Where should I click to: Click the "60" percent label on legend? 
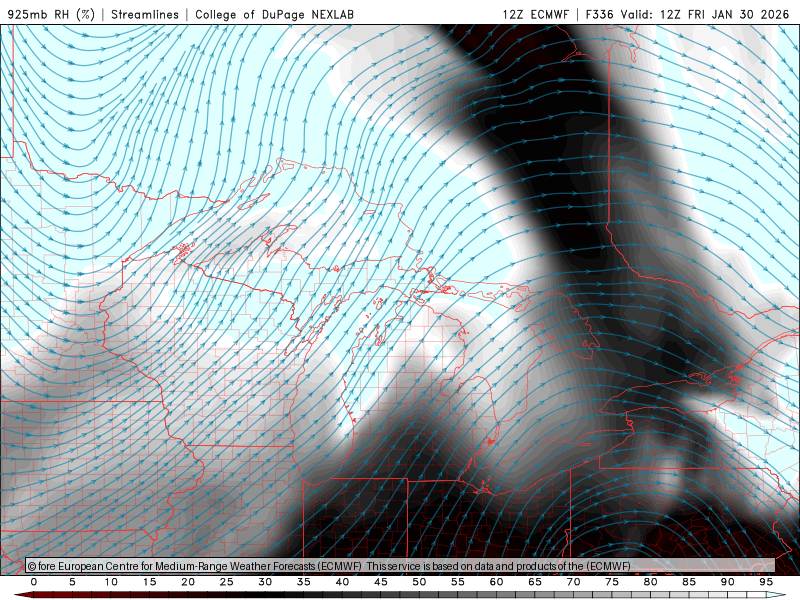[x=496, y=582]
